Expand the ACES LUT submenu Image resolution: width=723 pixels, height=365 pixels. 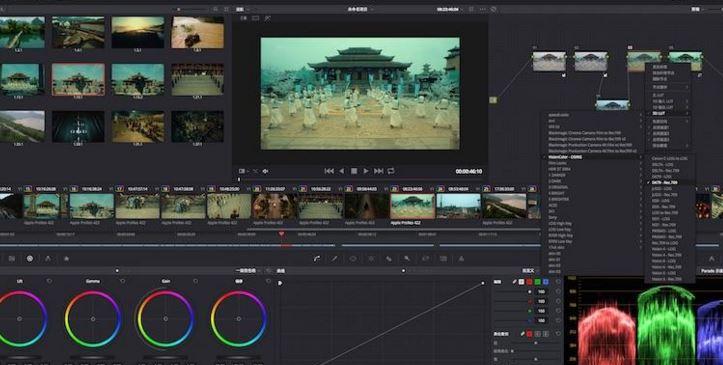click(593, 205)
